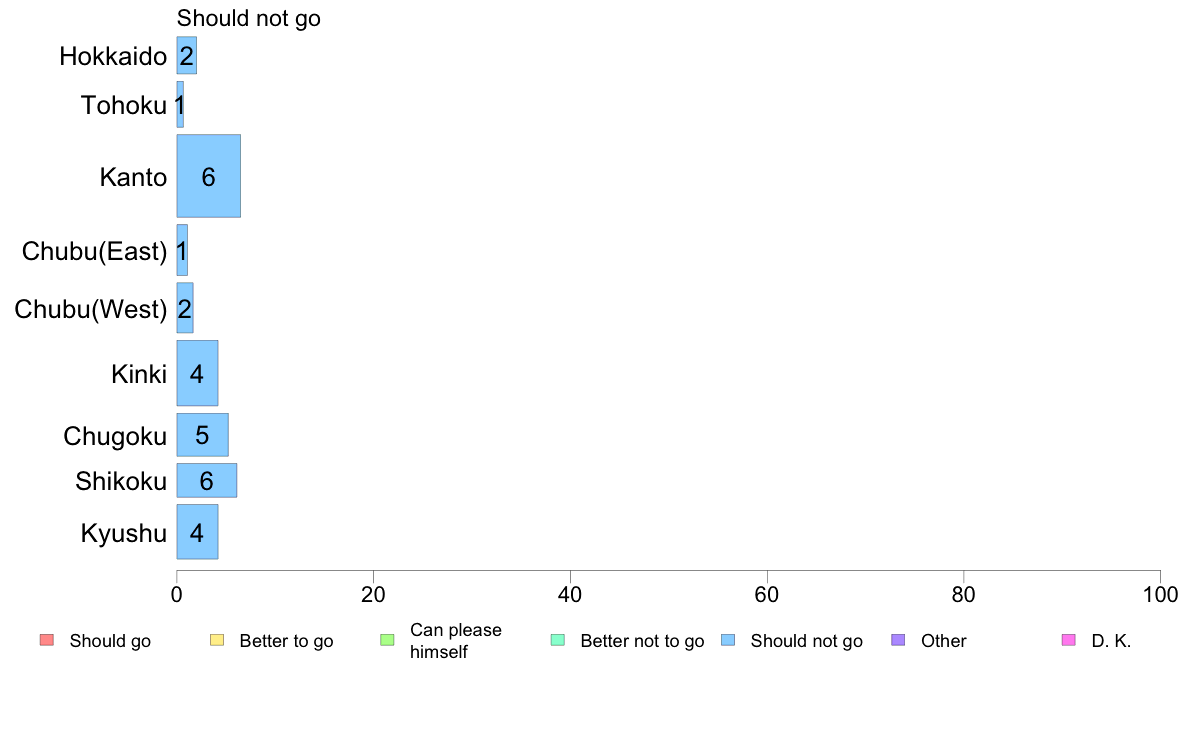The height and width of the screenshot is (736, 1188).
Task: Click the Tohoku row label
Action: point(123,105)
